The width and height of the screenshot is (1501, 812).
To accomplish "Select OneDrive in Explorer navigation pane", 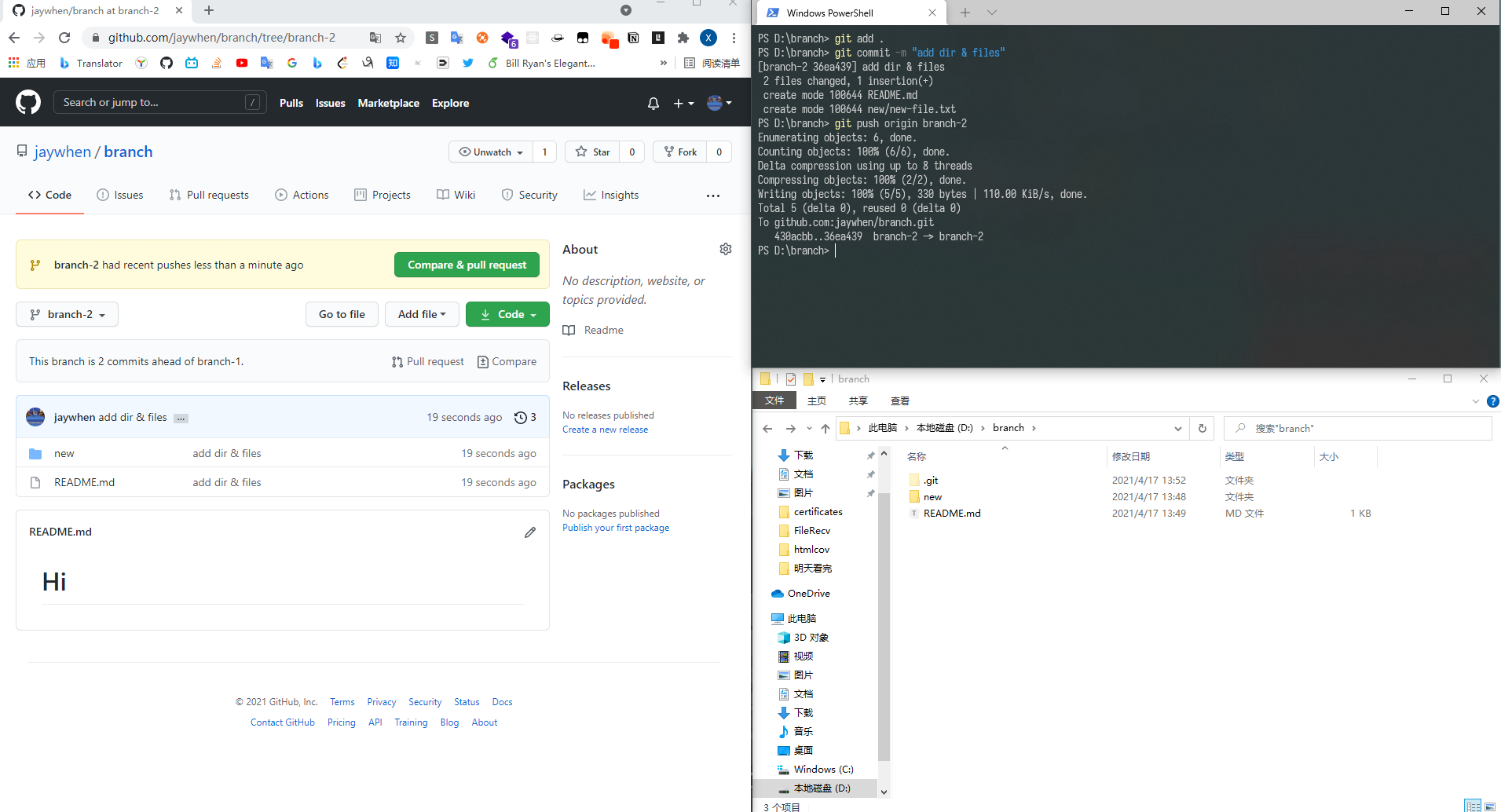I will [808, 593].
